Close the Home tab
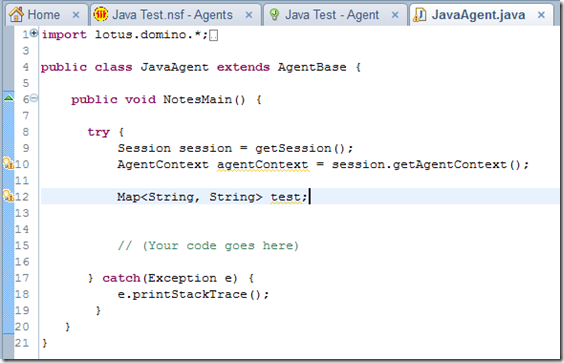The width and height of the screenshot is (564, 363). tap(76, 15)
